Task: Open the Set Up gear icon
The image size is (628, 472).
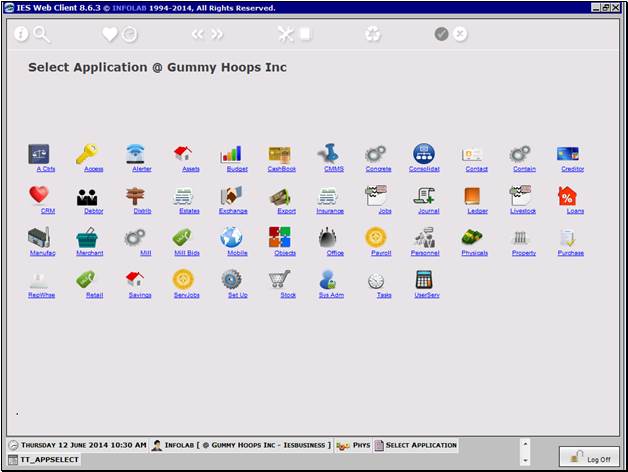Action: (231, 279)
